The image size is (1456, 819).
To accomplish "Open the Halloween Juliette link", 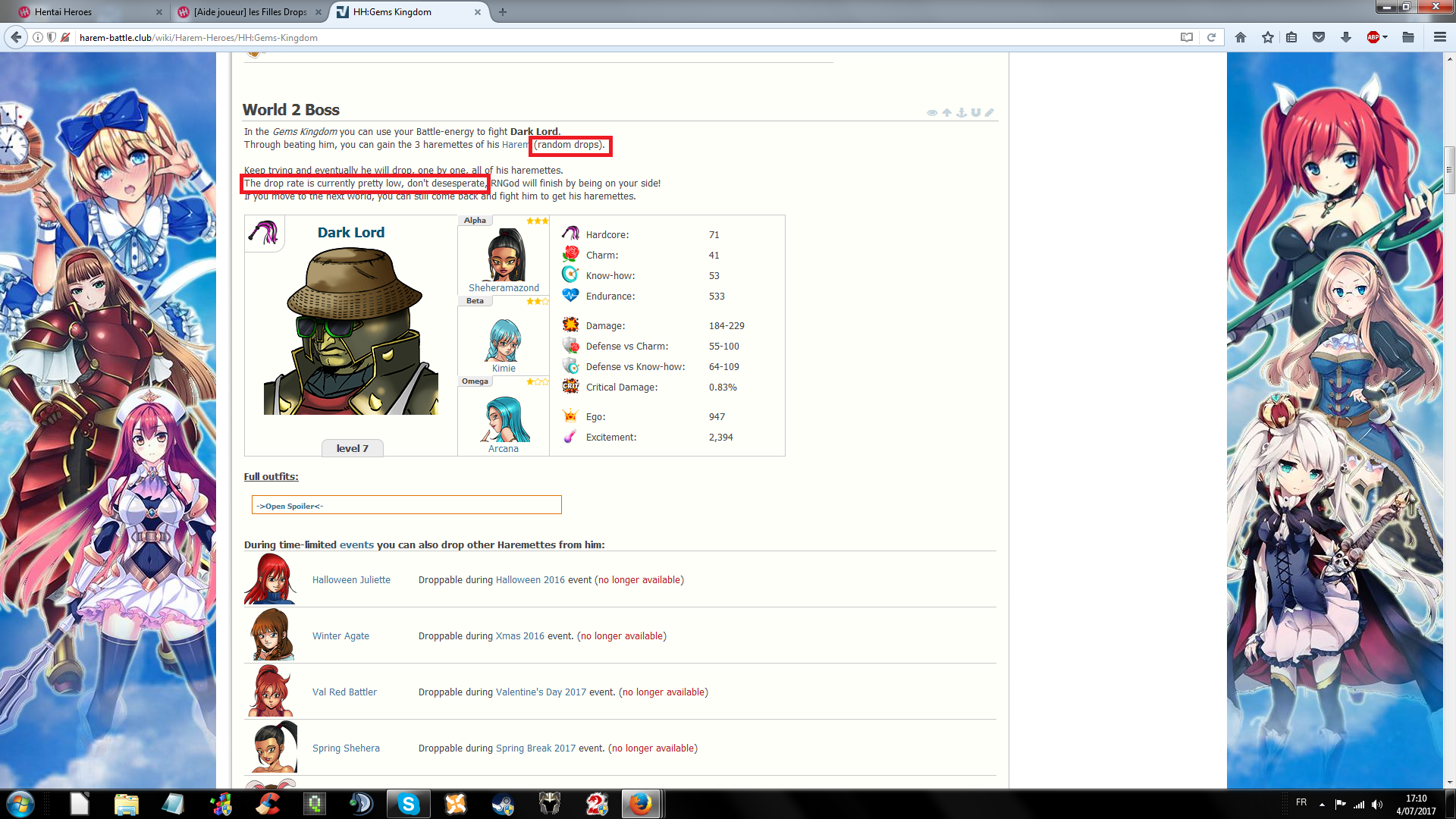I will point(351,579).
